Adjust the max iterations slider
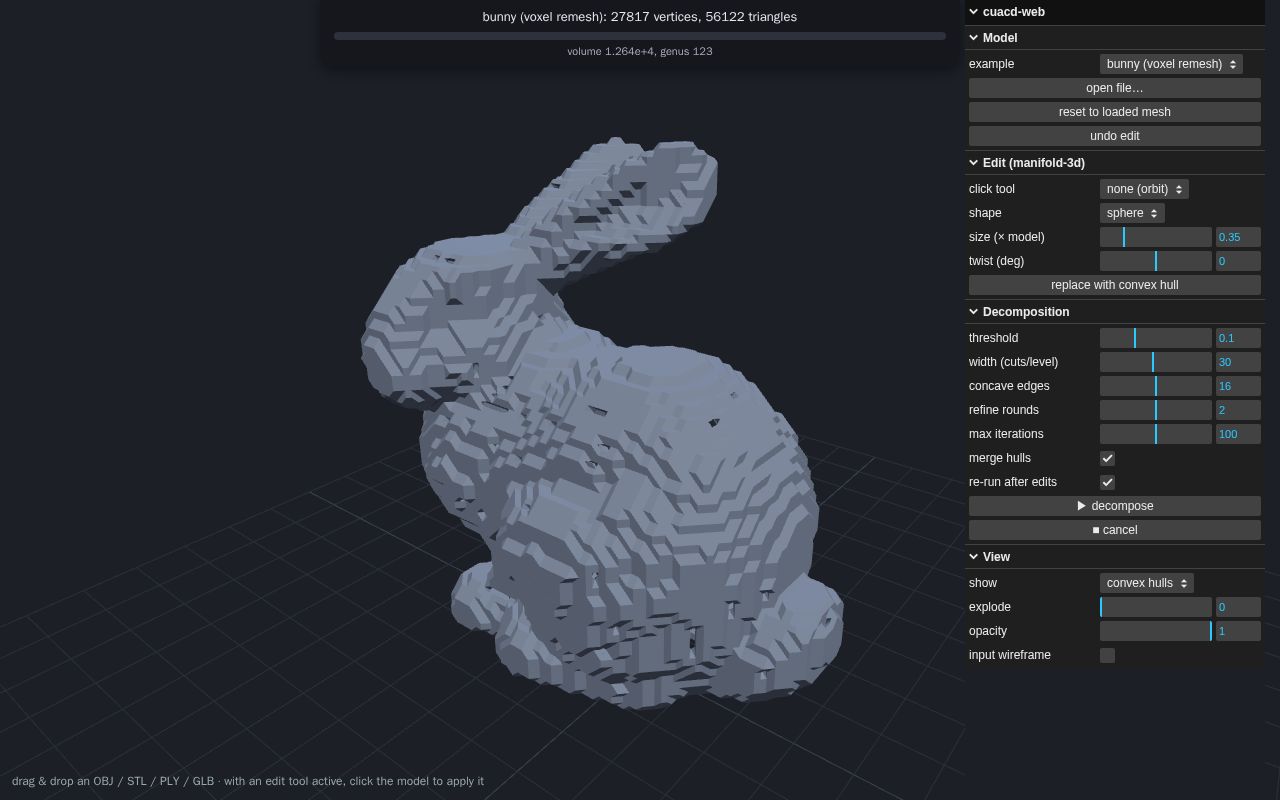1280x800 pixels. [1156, 434]
